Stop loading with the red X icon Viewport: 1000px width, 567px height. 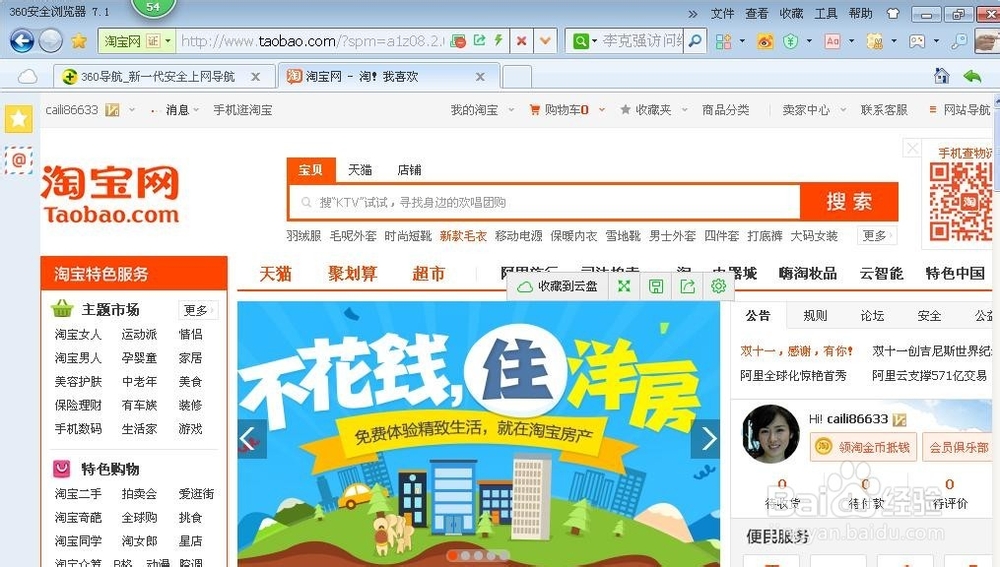coord(522,41)
